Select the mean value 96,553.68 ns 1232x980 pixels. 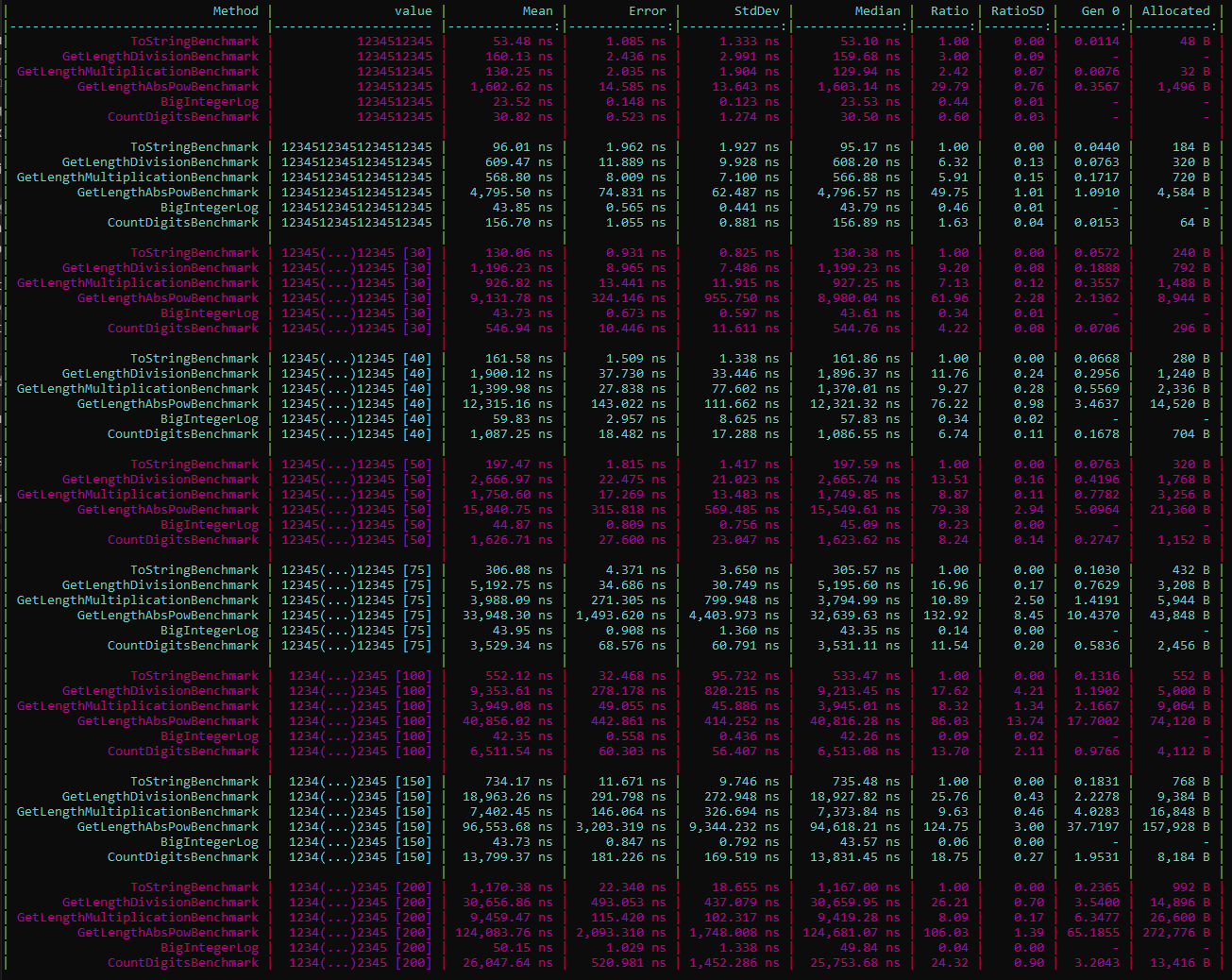(508, 827)
